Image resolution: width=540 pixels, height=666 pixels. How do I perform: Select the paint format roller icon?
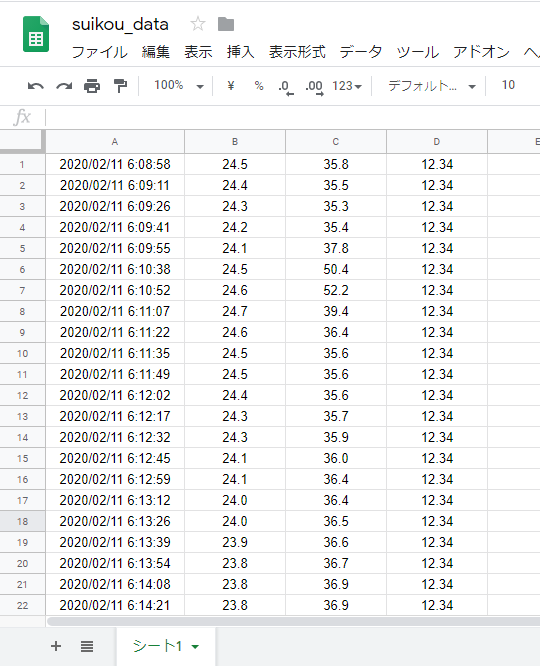point(121,85)
